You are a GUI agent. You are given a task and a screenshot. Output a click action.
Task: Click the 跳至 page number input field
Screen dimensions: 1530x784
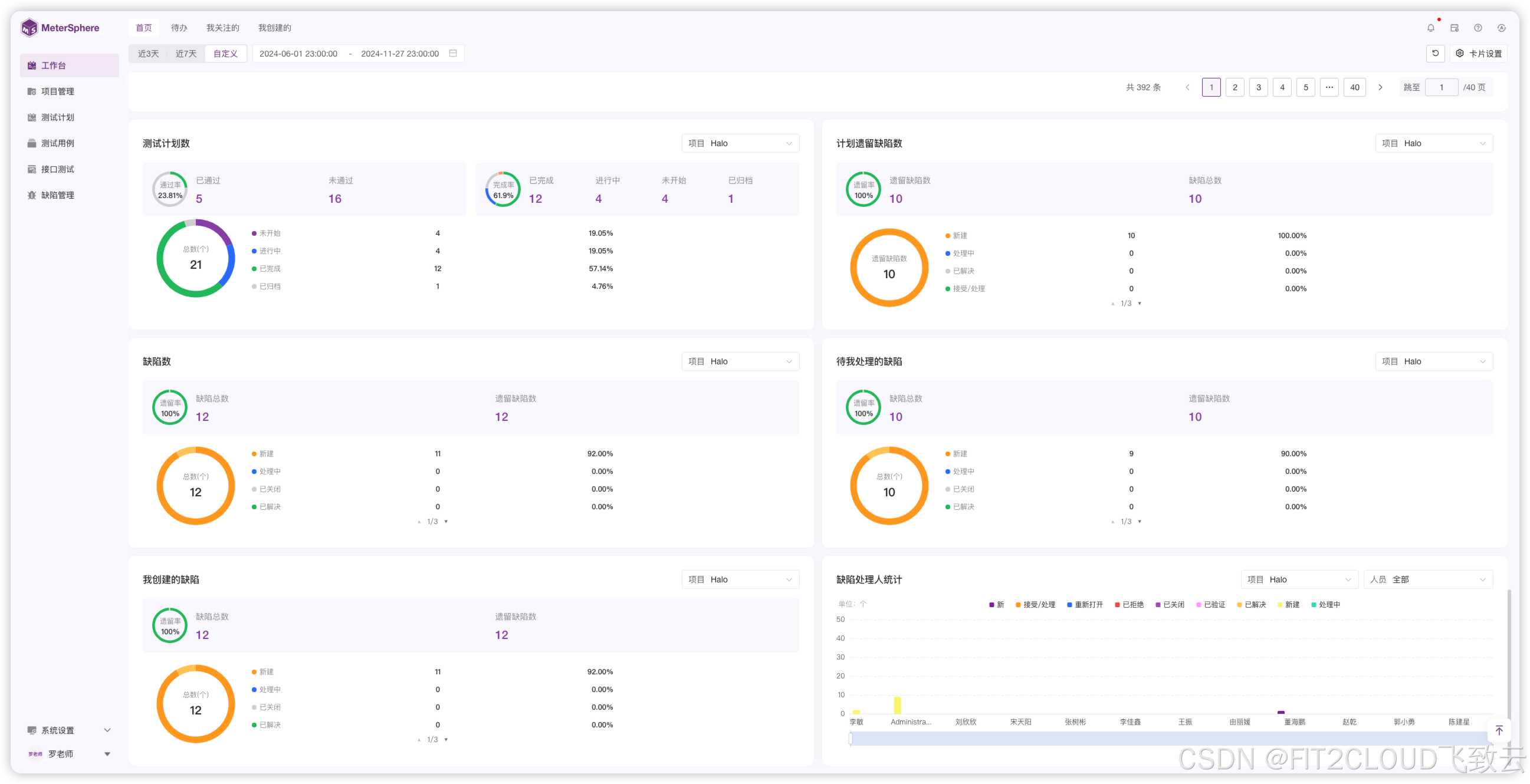tap(1442, 87)
